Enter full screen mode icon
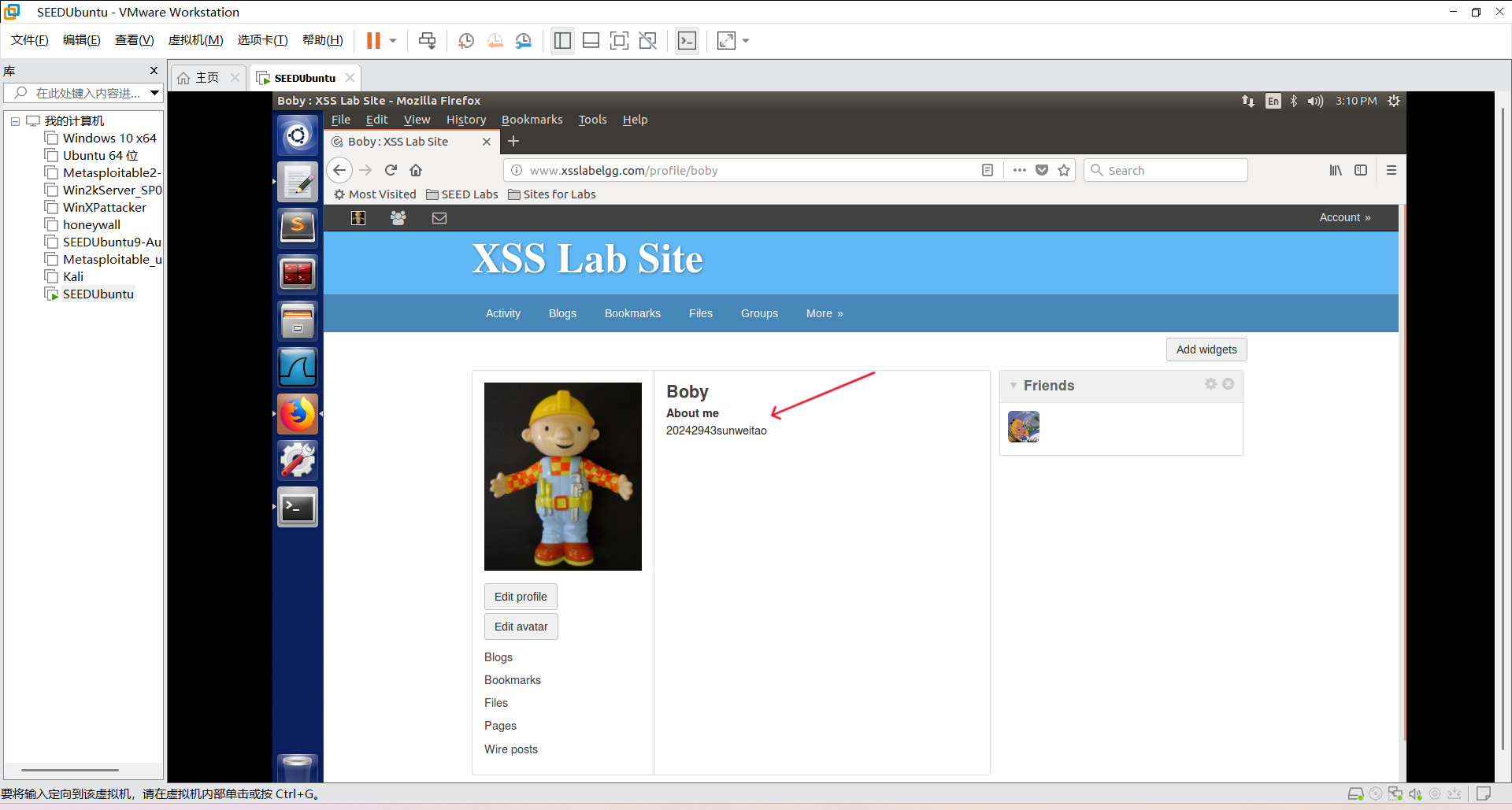Screen dimensions: 1512x810 pyautogui.click(x=620, y=41)
